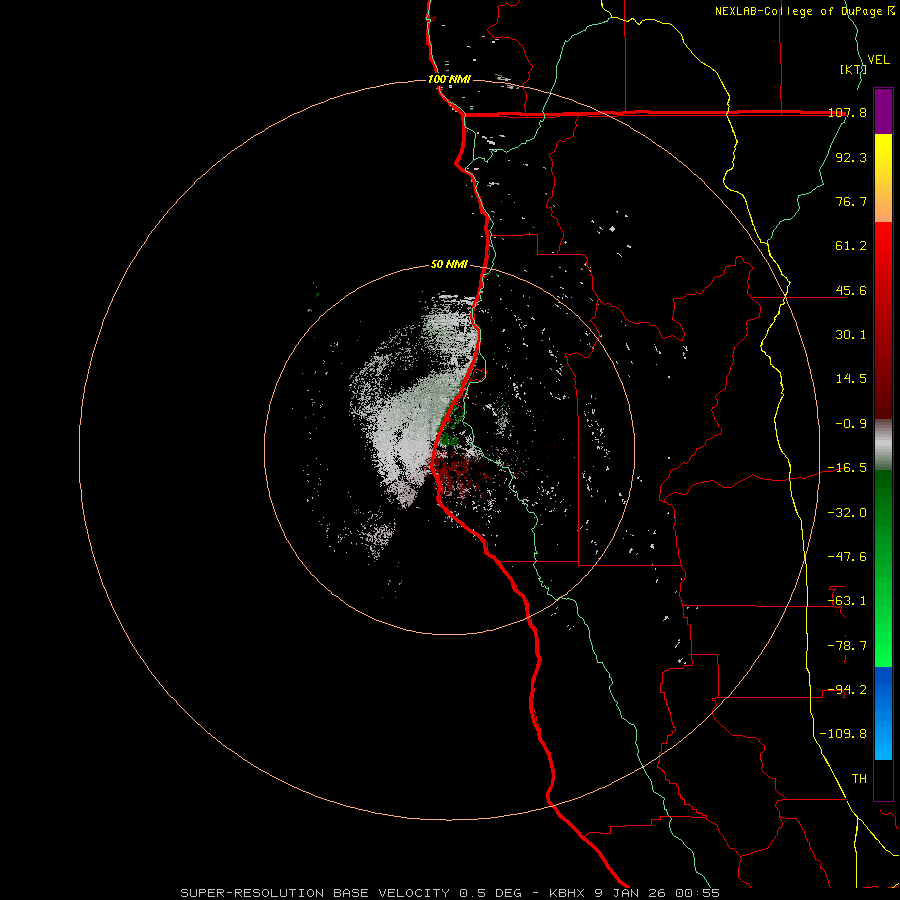This screenshot has height=900, width=900.
Task: Select the 45.6 velocity scale value
Action: (851, 290)
